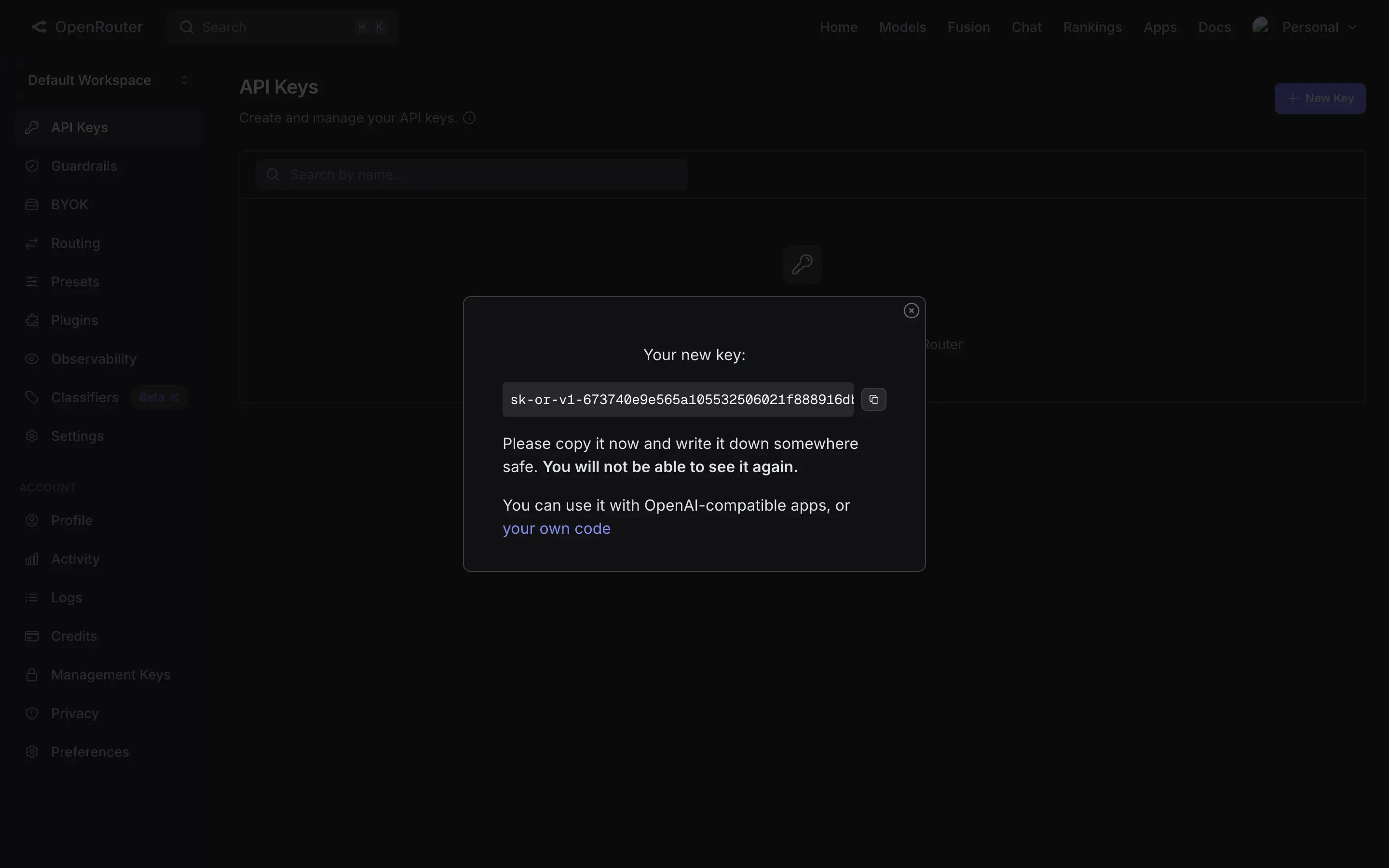1389x868 pixels.
Task: Click the Settings gear icon in sidebar
Action: (x=32, y=436)
